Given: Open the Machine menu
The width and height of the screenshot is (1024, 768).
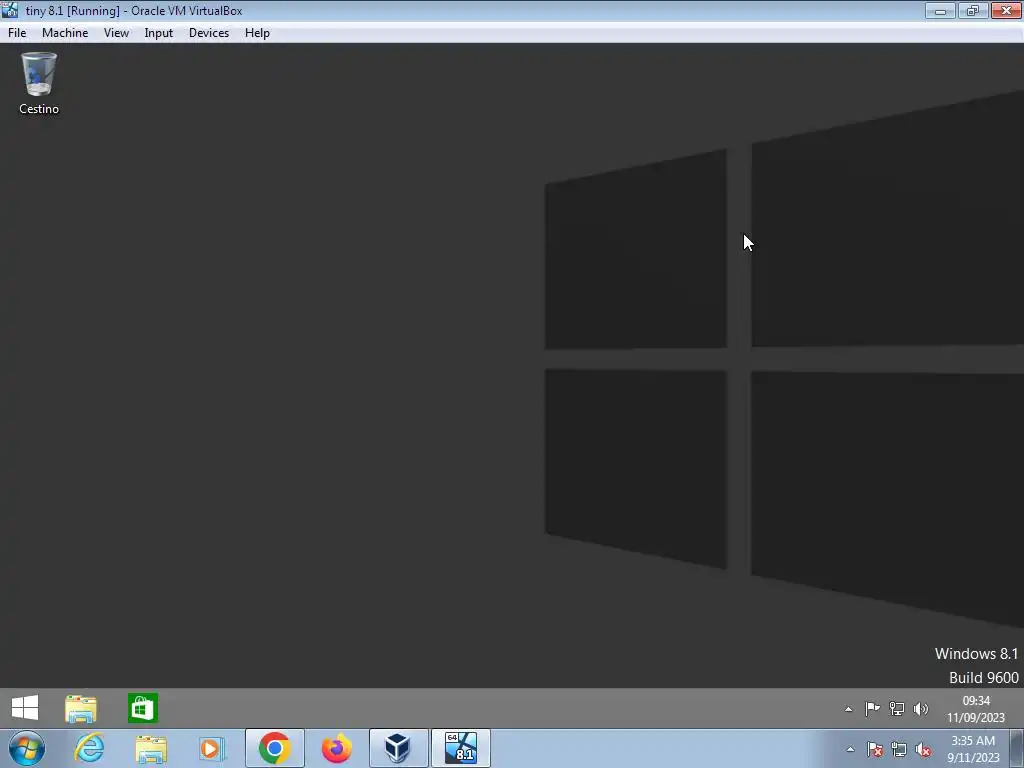Looking at the screenshot, I should [65, 33].
